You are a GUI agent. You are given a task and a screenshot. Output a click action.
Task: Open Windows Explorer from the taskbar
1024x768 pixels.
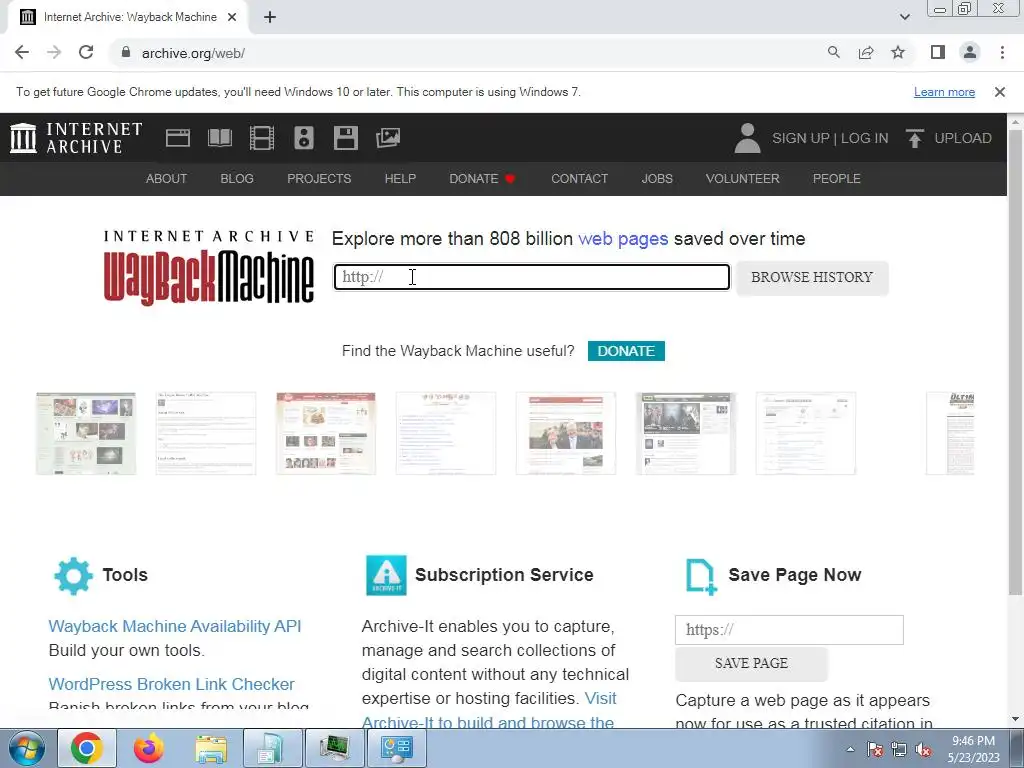(210, 749)
